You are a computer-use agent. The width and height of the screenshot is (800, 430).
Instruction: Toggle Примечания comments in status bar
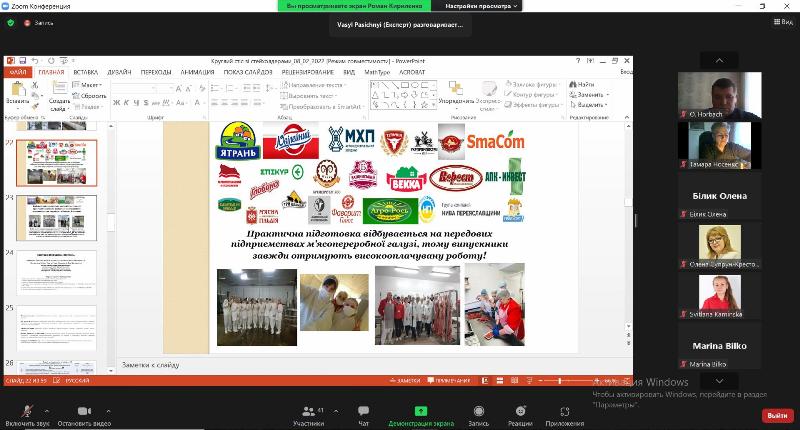[449, 381]
